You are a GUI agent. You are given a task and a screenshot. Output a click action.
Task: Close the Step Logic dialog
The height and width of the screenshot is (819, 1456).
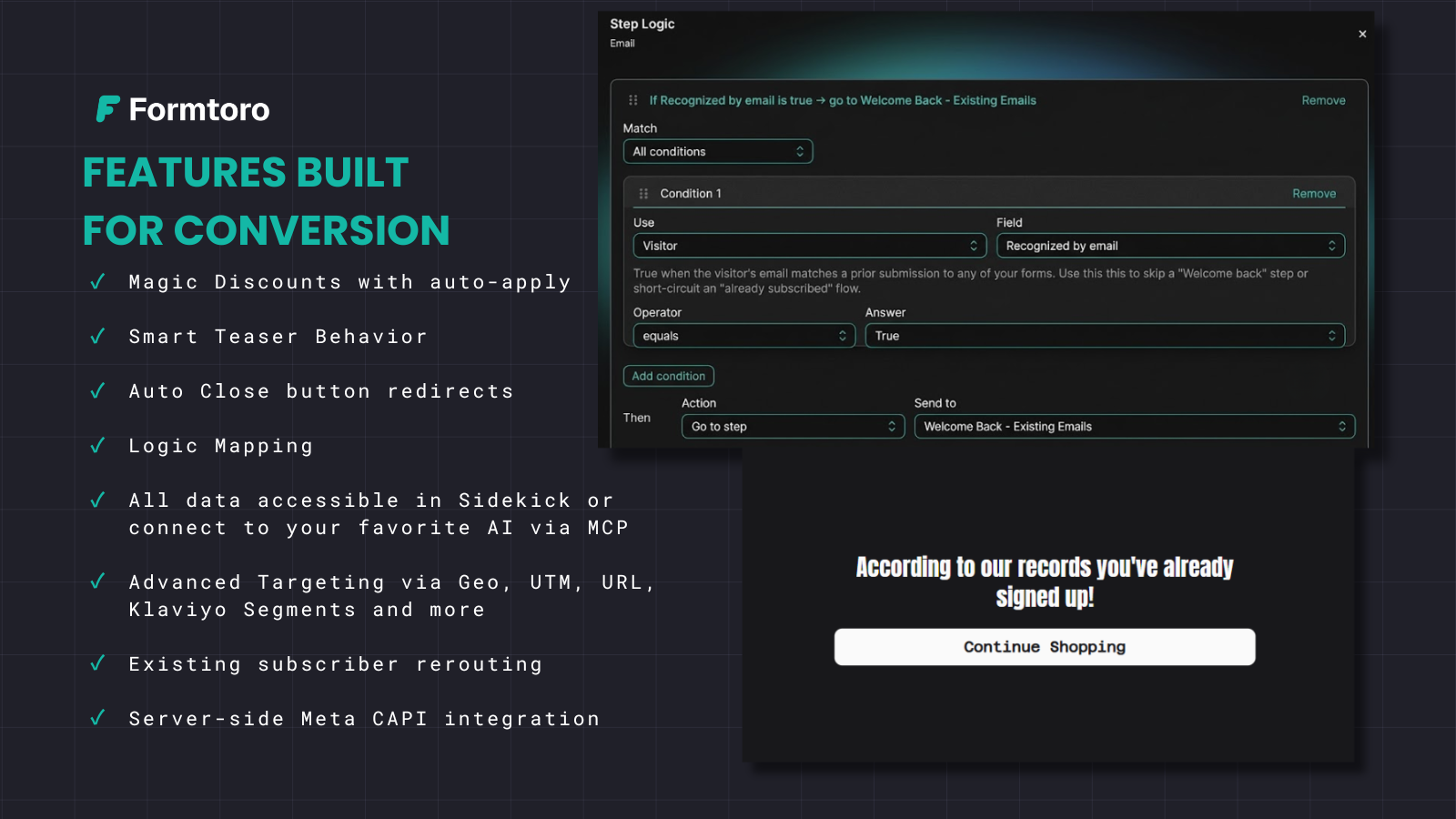point(1362,34)
